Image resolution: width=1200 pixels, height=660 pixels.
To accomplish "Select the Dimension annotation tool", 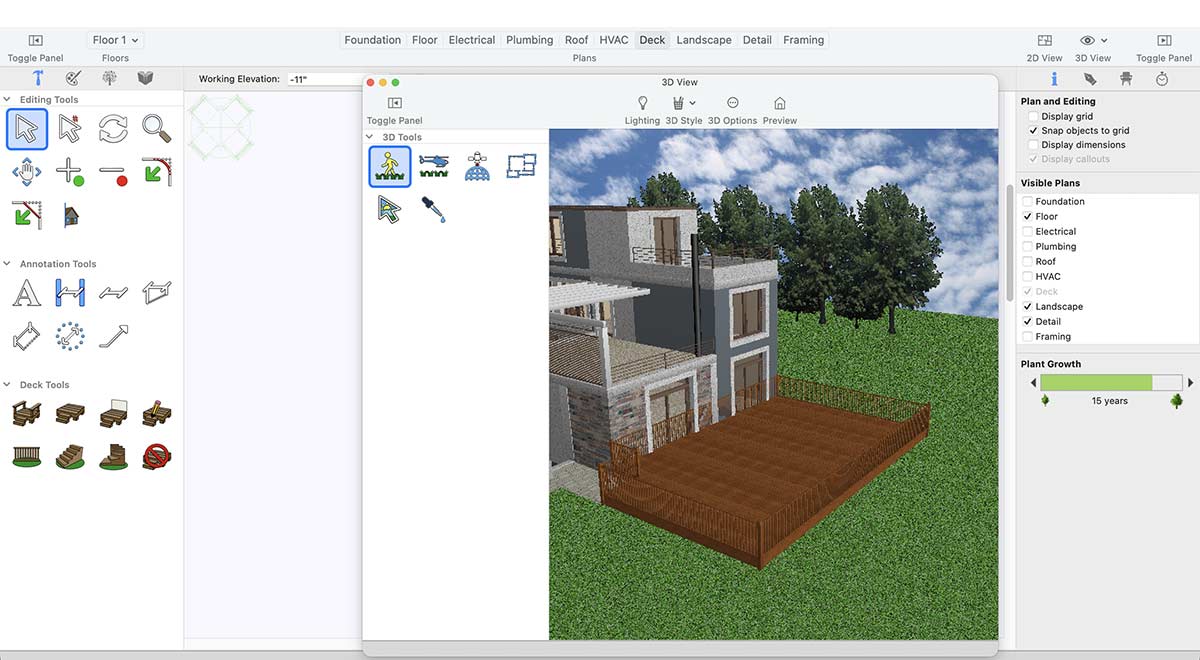I will click(x=69, y=293).
